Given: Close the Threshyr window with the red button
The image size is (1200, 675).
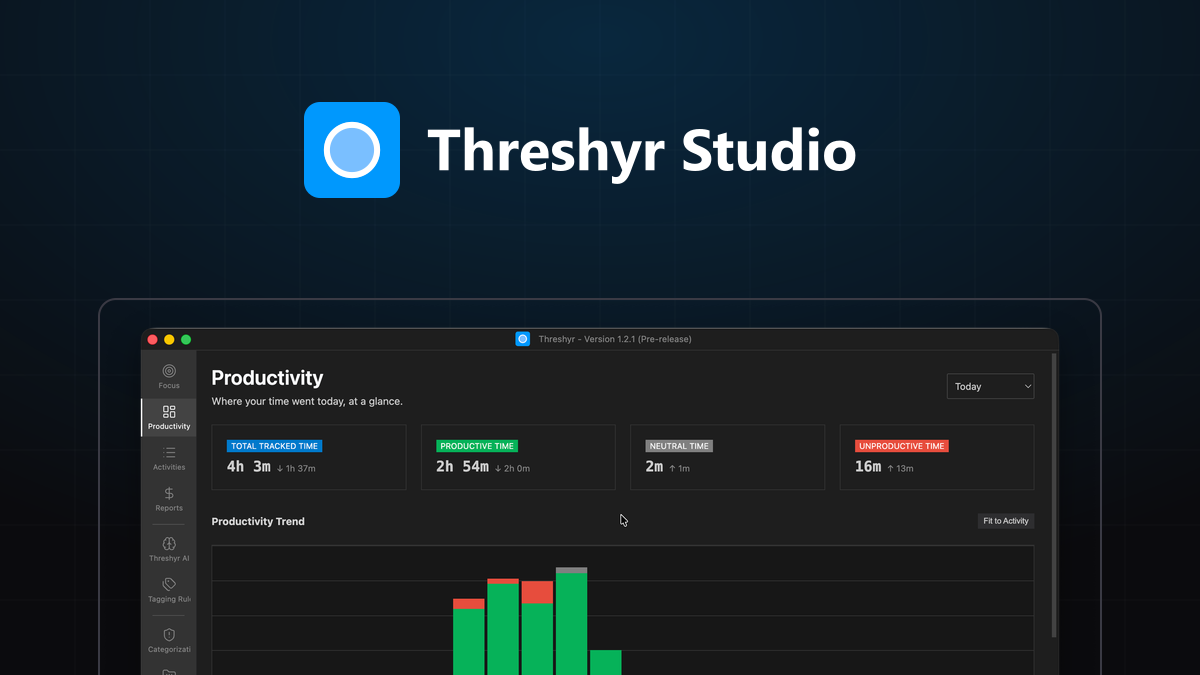Looking at the screenshot, I should pyautogui.click(x=153, y=339).
